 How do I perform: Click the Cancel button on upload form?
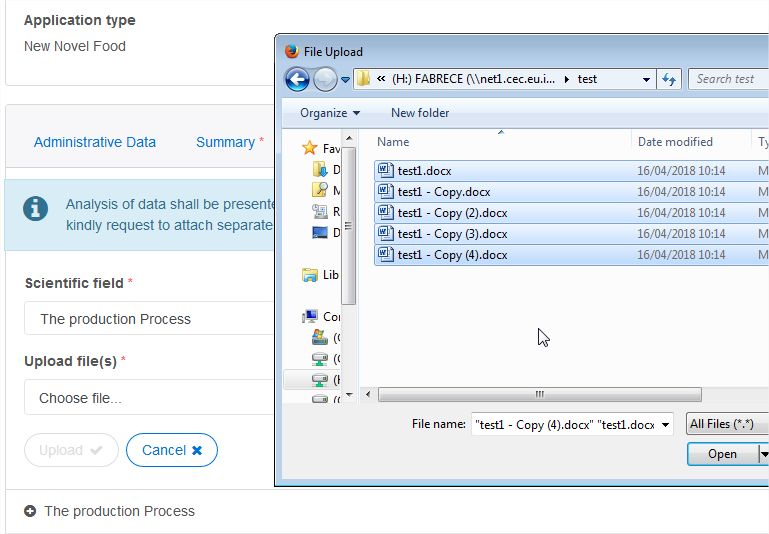click(172, 450)
